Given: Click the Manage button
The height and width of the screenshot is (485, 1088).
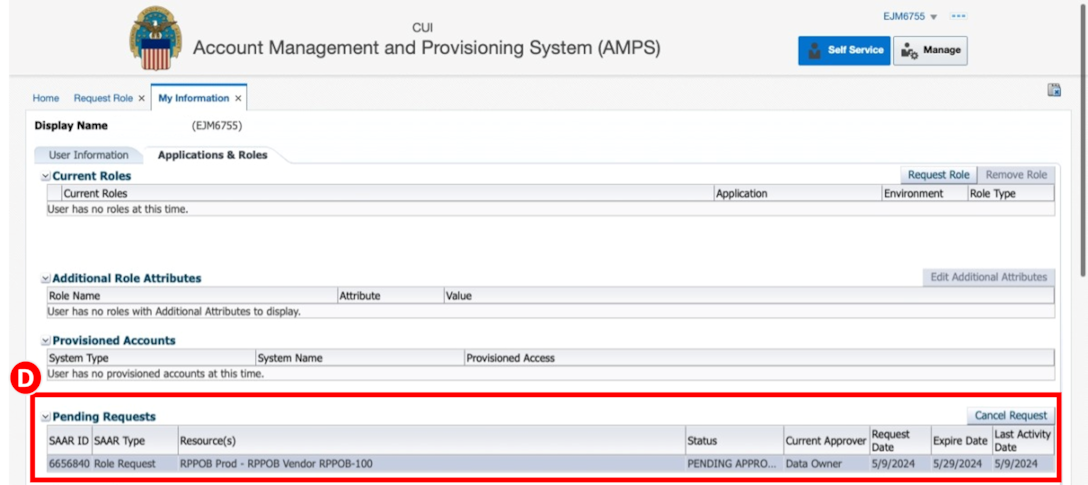Looking at the screenshot, I should pyautogui.click(x=930, y=51).
